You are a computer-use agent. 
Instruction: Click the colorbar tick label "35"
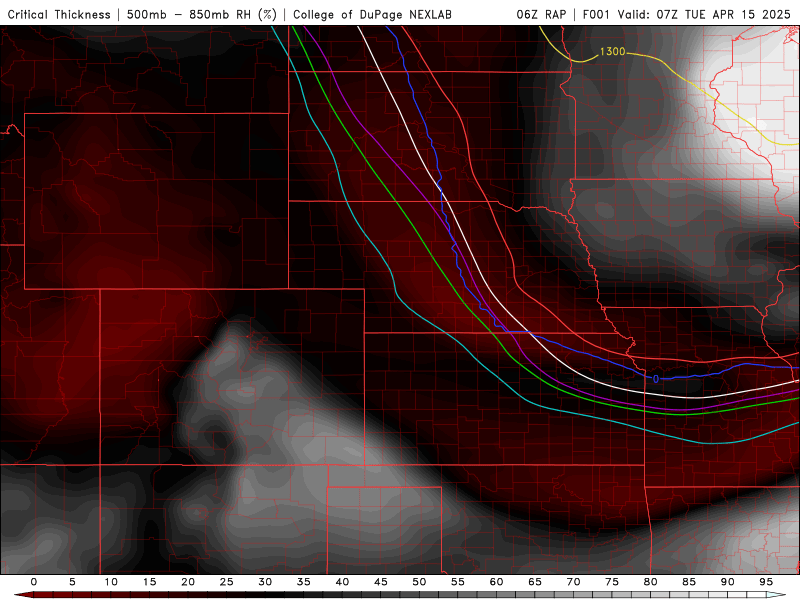click(304, 582)
